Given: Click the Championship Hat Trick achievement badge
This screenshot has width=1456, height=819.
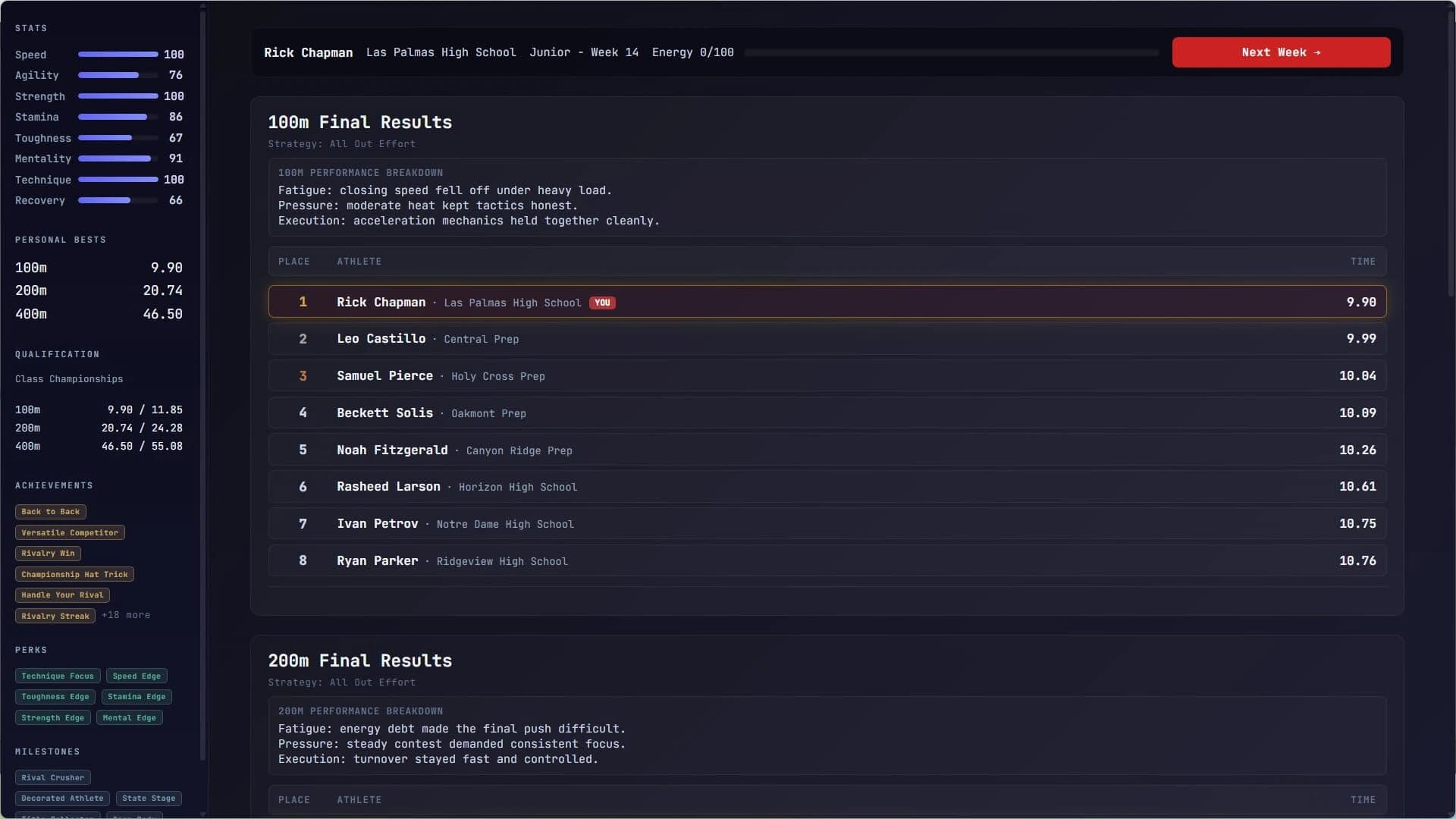Looking at the screenshot, I should click(74, 574).
